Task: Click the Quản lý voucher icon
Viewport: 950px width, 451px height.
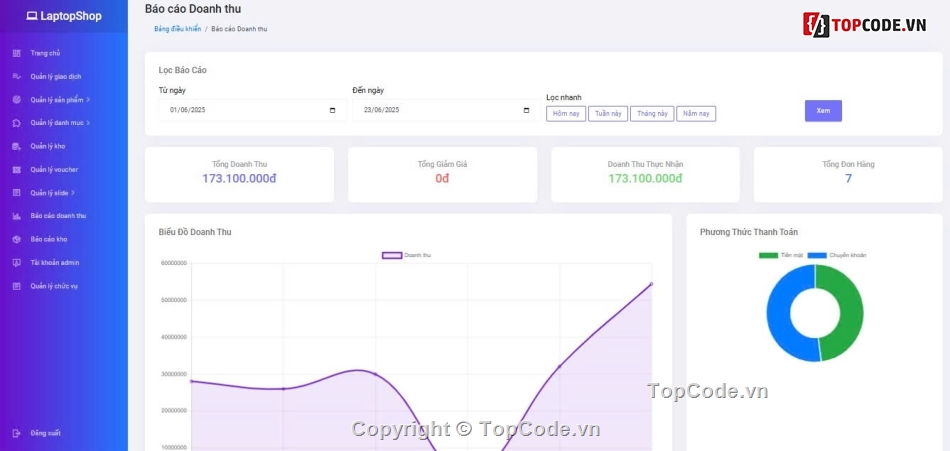Action: 17,170
